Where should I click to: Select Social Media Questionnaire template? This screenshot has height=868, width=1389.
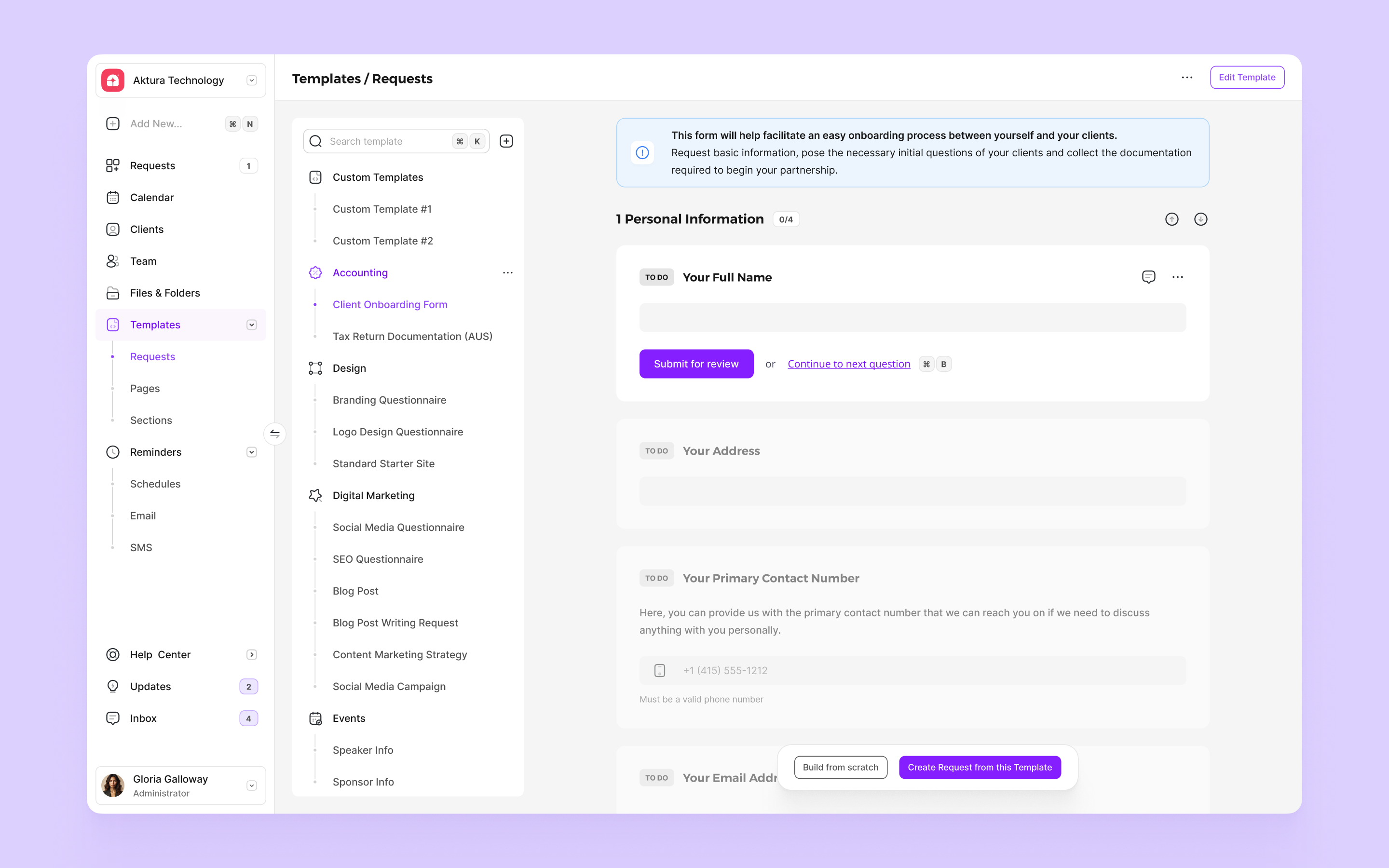pyautogui.click(x=398, y=528)
